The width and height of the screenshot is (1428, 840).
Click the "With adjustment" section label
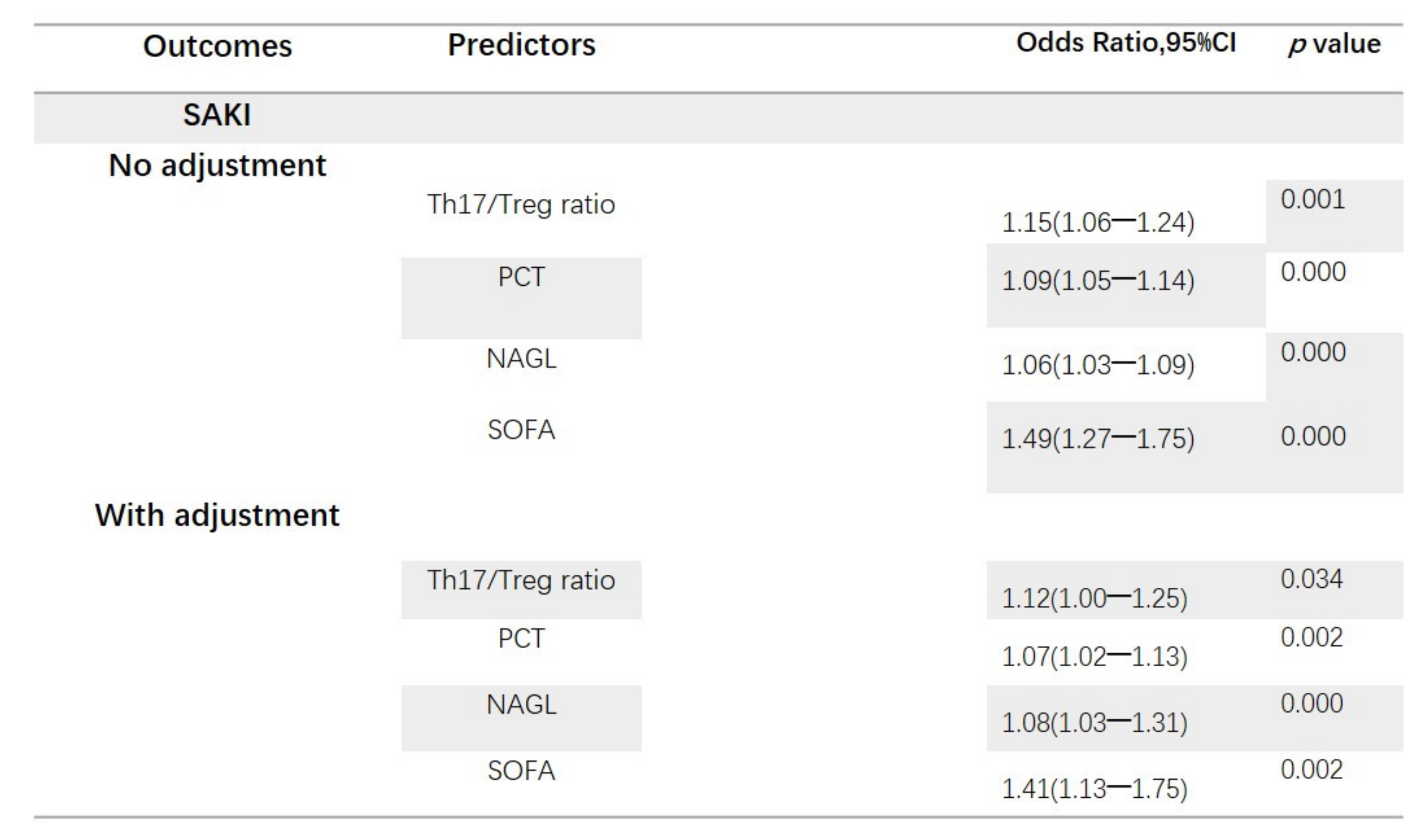click(217, 515)
